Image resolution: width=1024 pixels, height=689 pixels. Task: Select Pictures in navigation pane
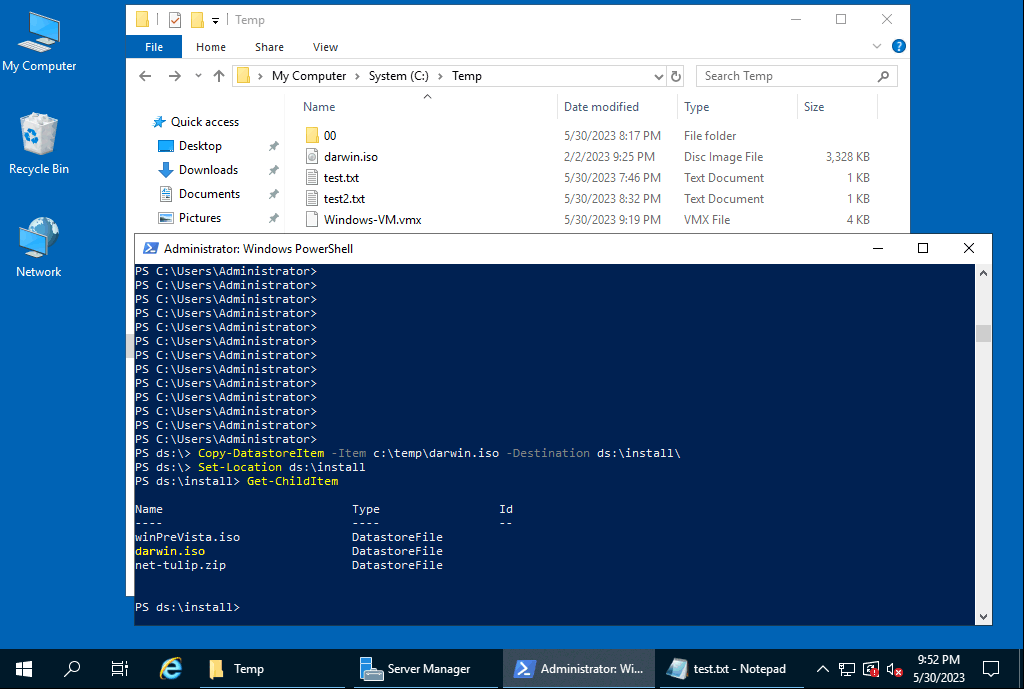(x=189, y=218)
